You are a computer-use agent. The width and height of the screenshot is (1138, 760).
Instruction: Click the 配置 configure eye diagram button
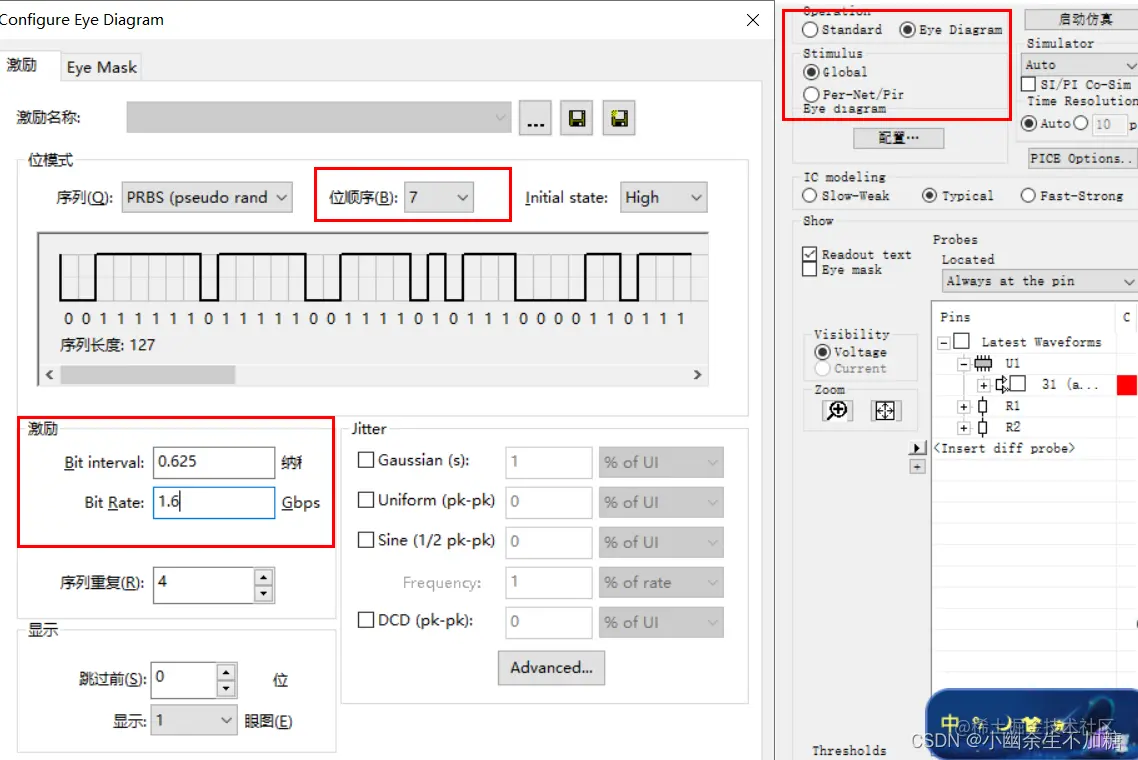pos(898,138)
